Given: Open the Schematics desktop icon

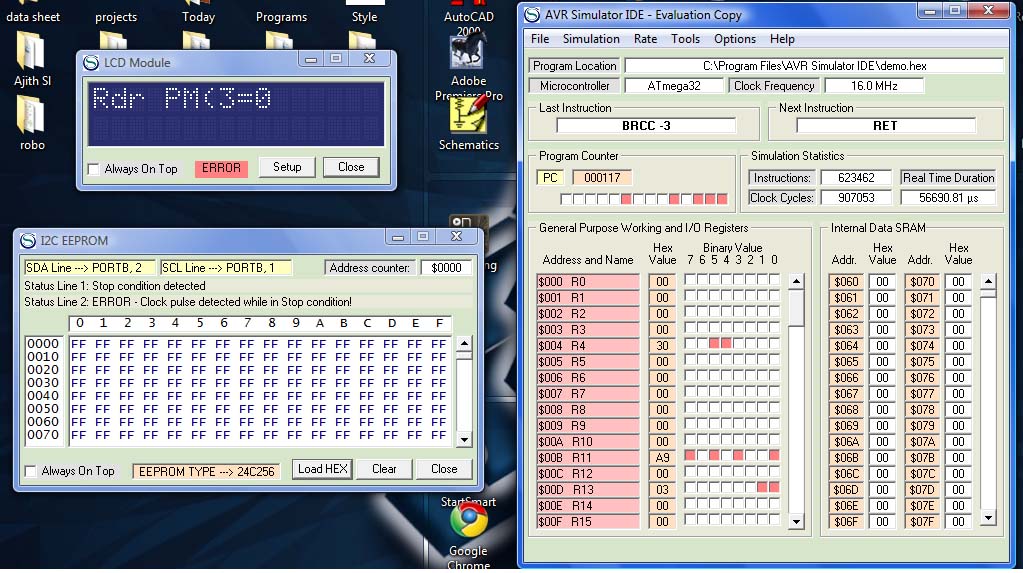Looking at the screenshot, I should 468,122.
